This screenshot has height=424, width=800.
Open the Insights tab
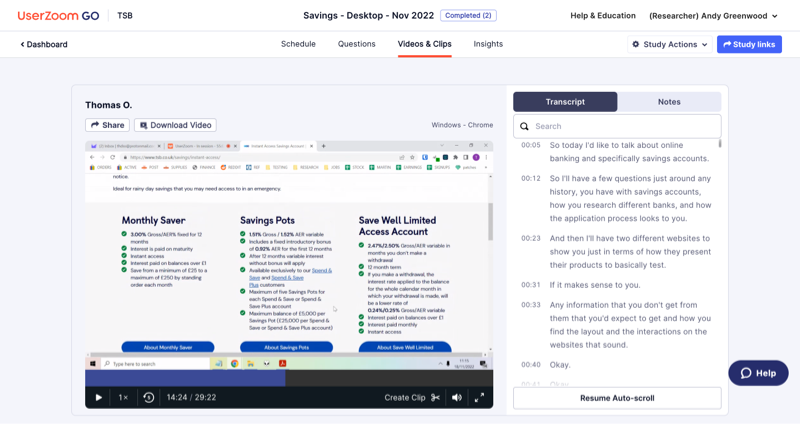[488, 44]
